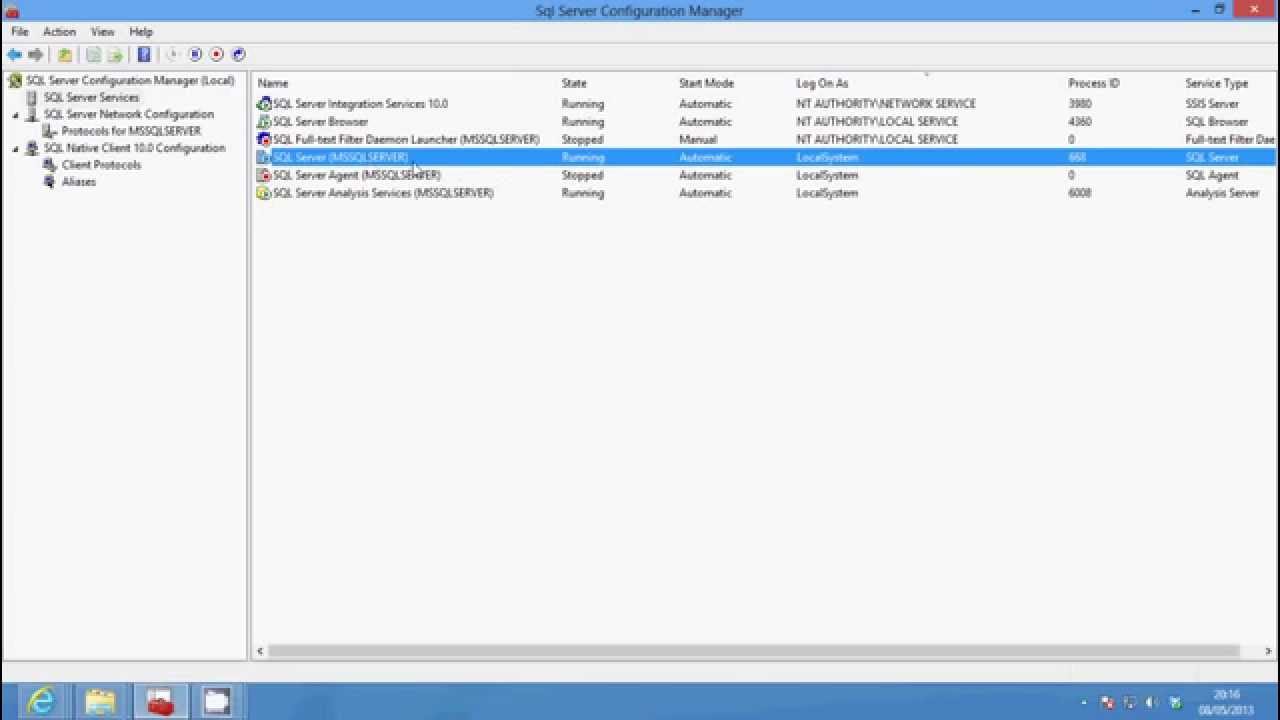Click the Up one level folder icon
Screen dimensions: 1280x720
click(x=65, y=55)
